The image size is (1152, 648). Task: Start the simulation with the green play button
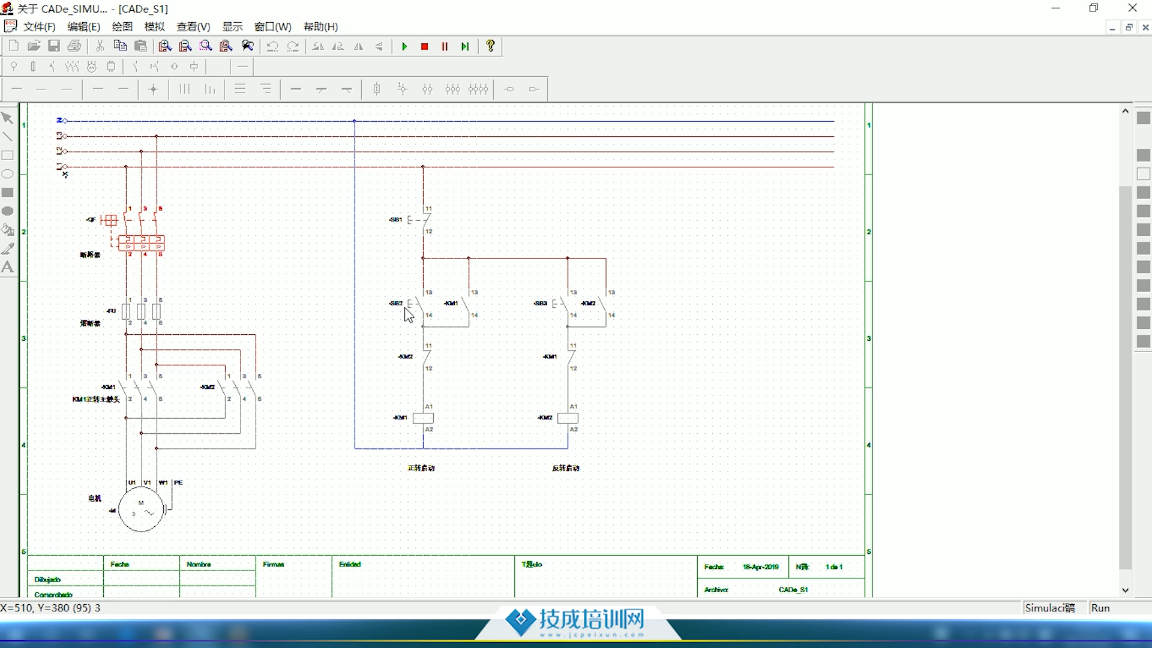404,46
